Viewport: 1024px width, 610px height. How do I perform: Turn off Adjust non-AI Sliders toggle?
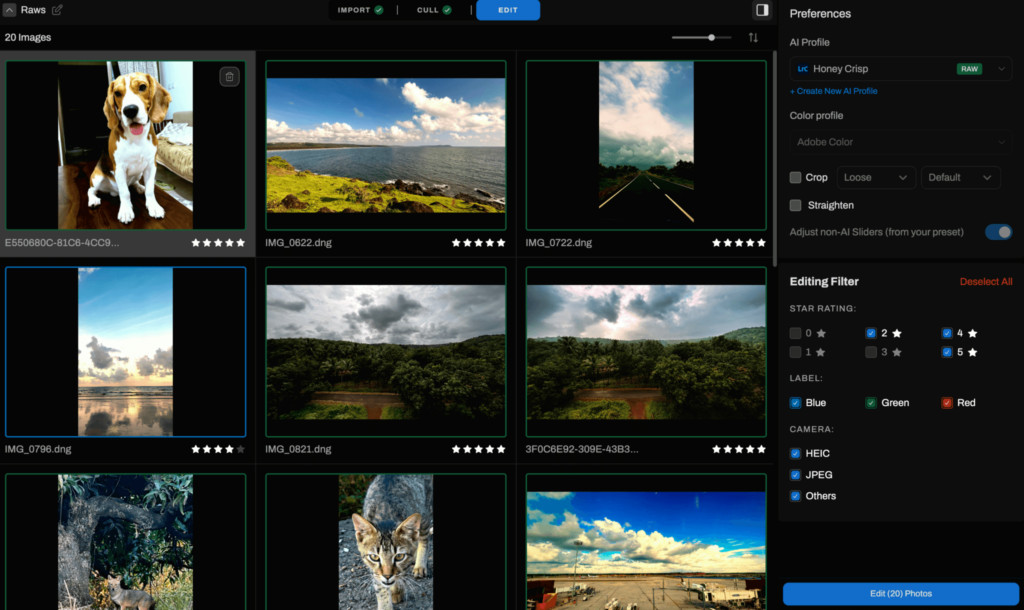pyautogui.click(x=999, y=232)
